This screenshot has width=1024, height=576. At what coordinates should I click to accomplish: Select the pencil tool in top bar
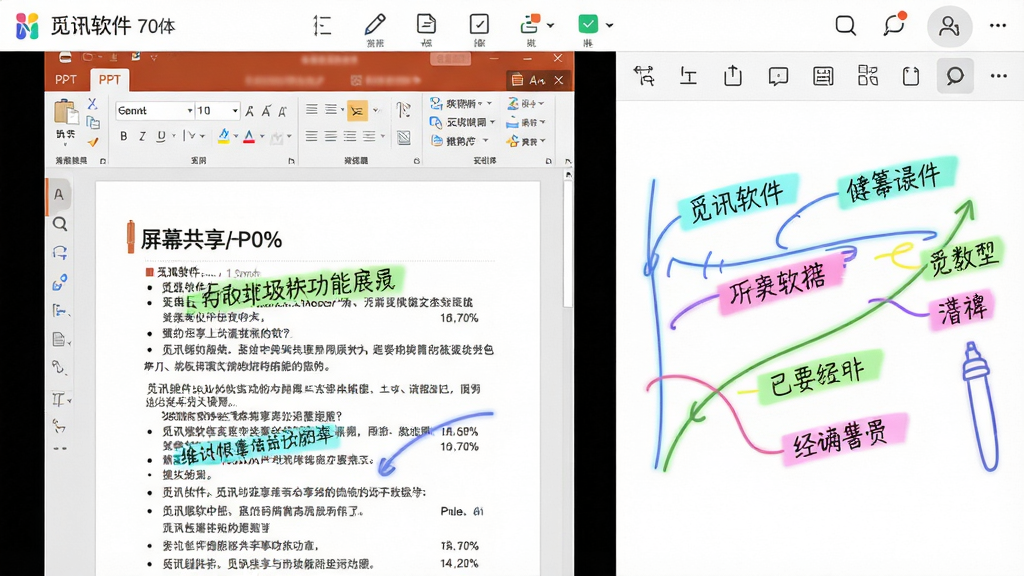pos(375,25)
